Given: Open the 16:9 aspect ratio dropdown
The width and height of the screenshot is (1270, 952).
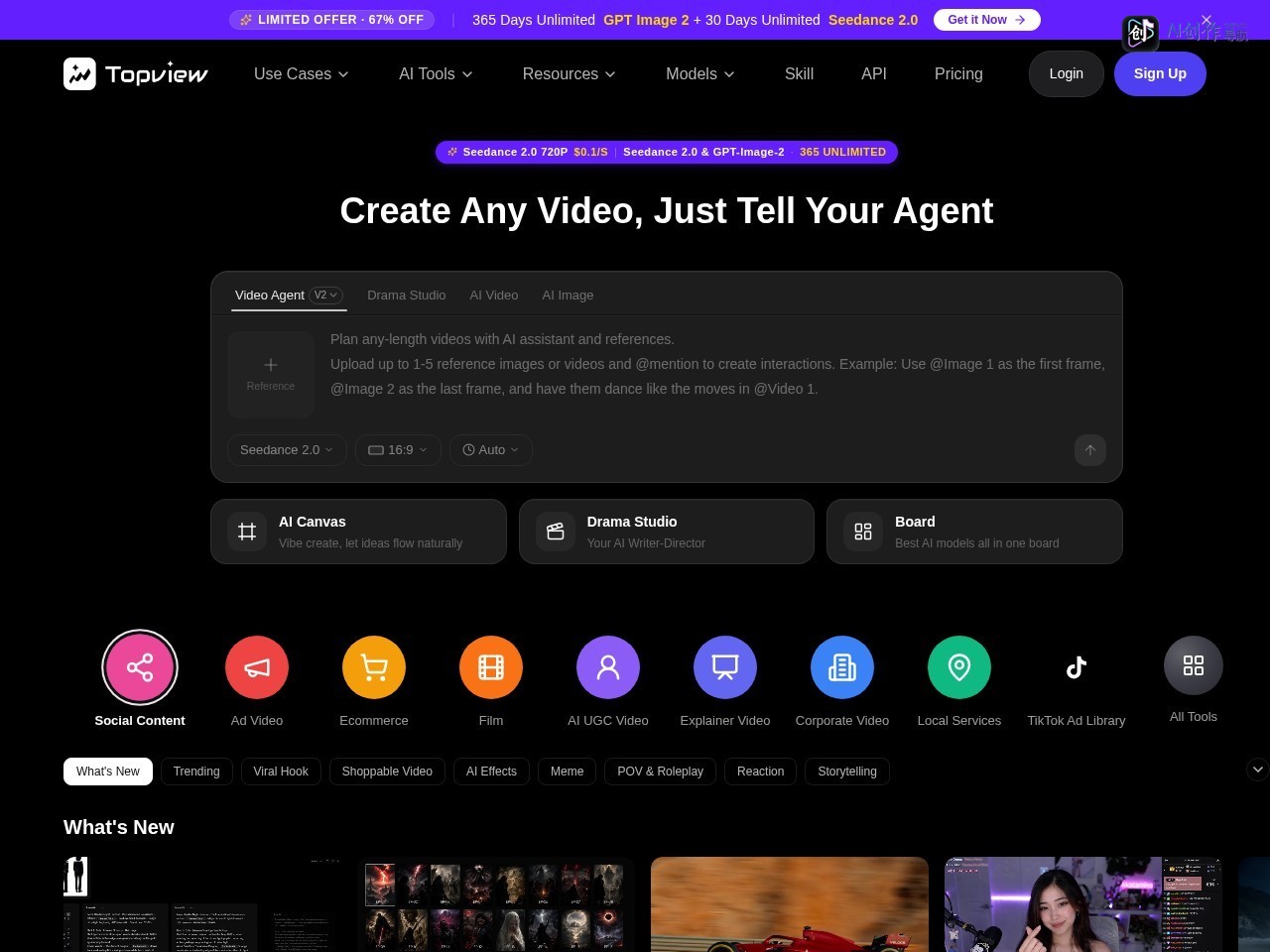Looking at the screenshot, I should click(x=398, y=450).
